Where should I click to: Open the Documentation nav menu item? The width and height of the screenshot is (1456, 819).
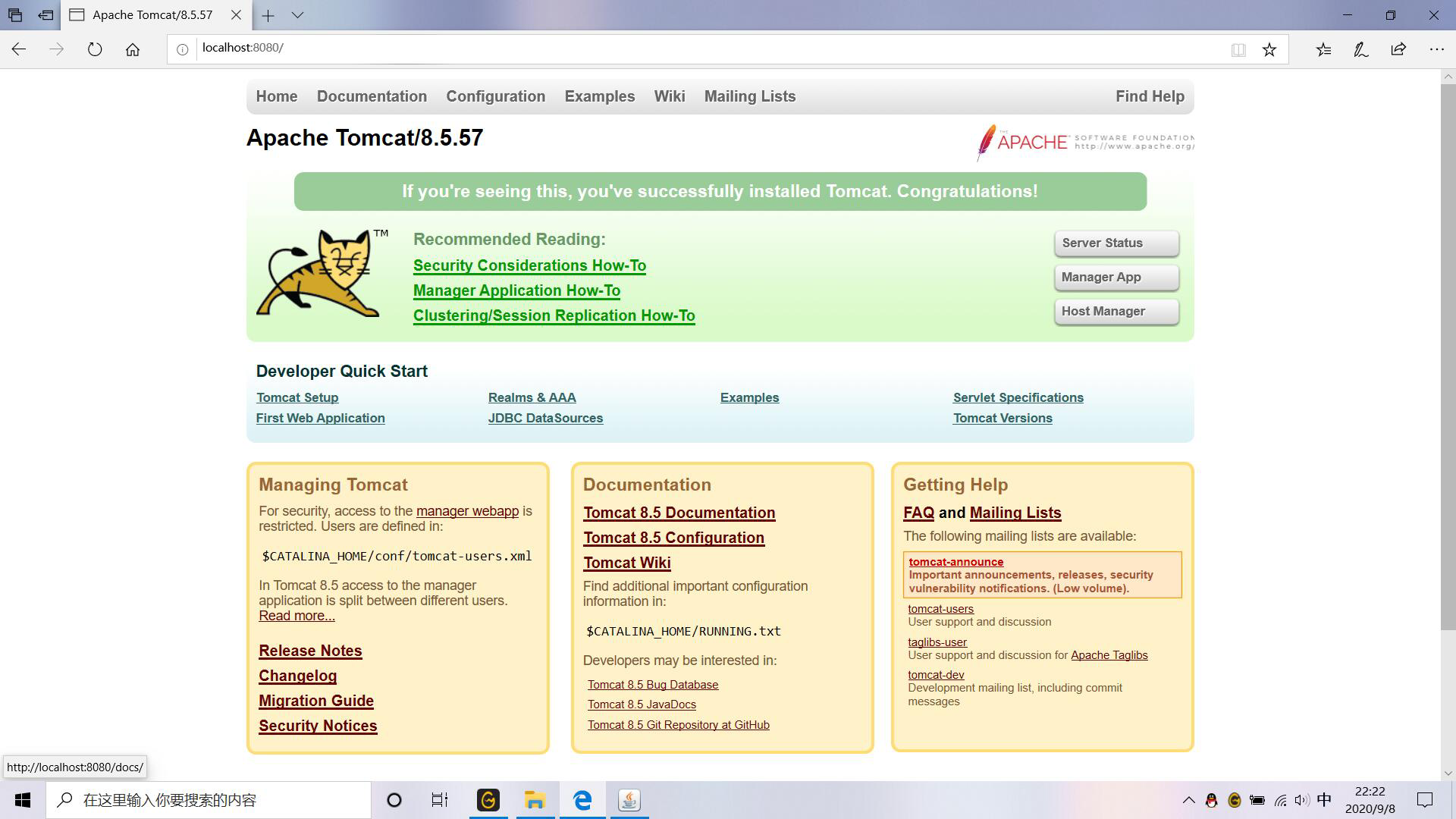click(x=372, y=96)
